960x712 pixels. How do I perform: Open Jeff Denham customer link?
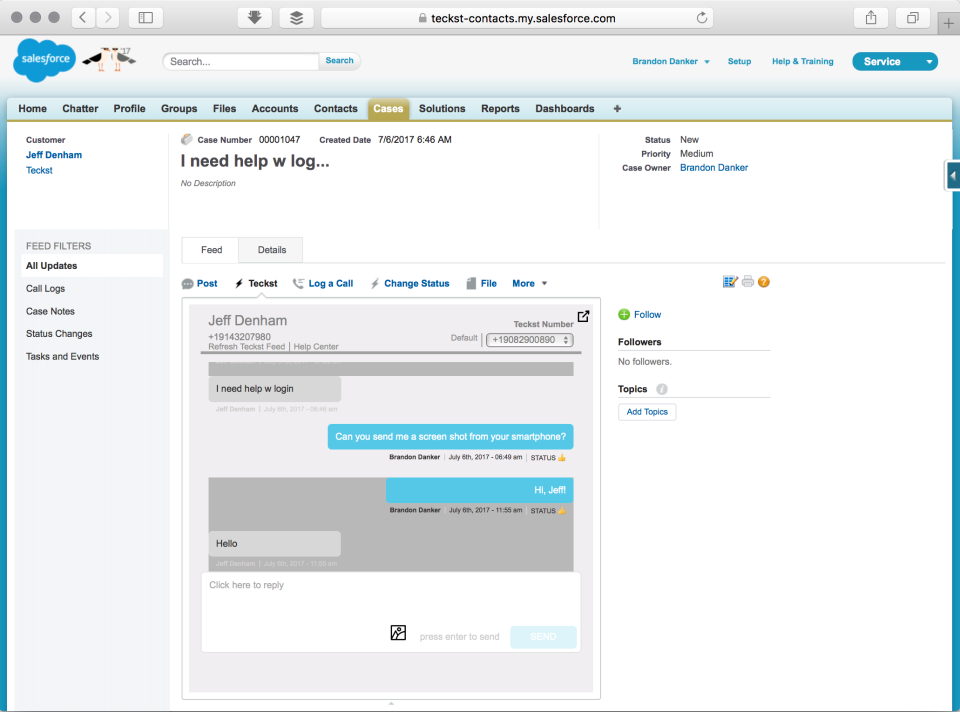54,155
